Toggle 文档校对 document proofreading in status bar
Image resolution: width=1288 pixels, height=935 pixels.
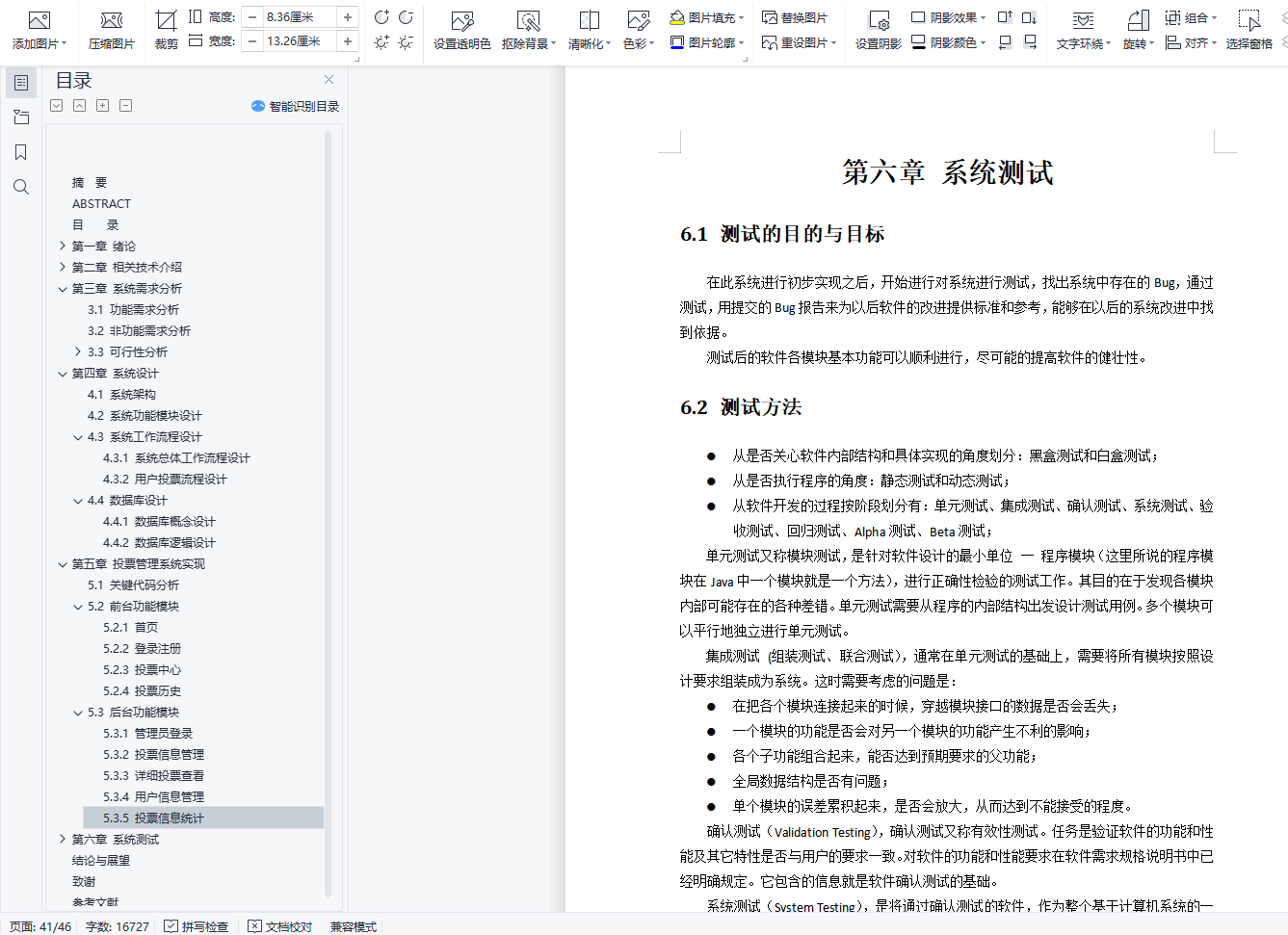point(279,926)
